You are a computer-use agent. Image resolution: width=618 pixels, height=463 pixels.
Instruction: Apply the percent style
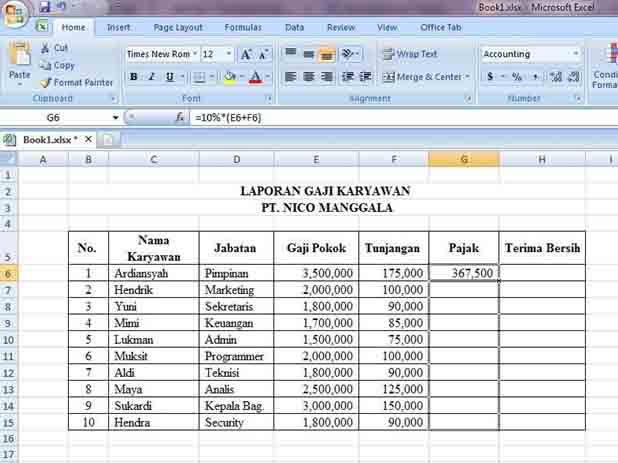click(516, 77)
